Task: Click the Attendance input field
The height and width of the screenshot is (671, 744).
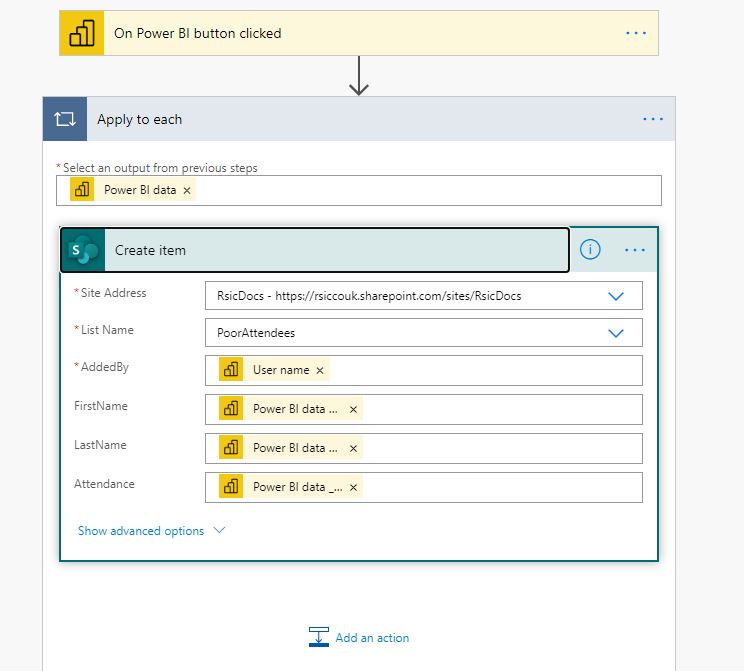Action: click(424, 487)
